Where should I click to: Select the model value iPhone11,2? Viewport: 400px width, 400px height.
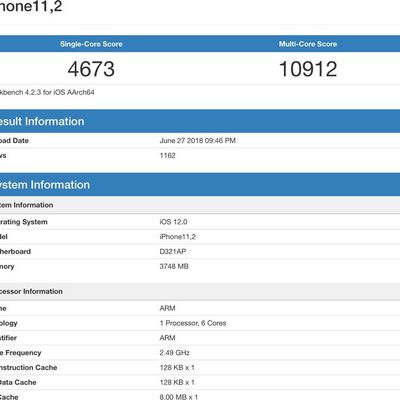click(177, 237)
